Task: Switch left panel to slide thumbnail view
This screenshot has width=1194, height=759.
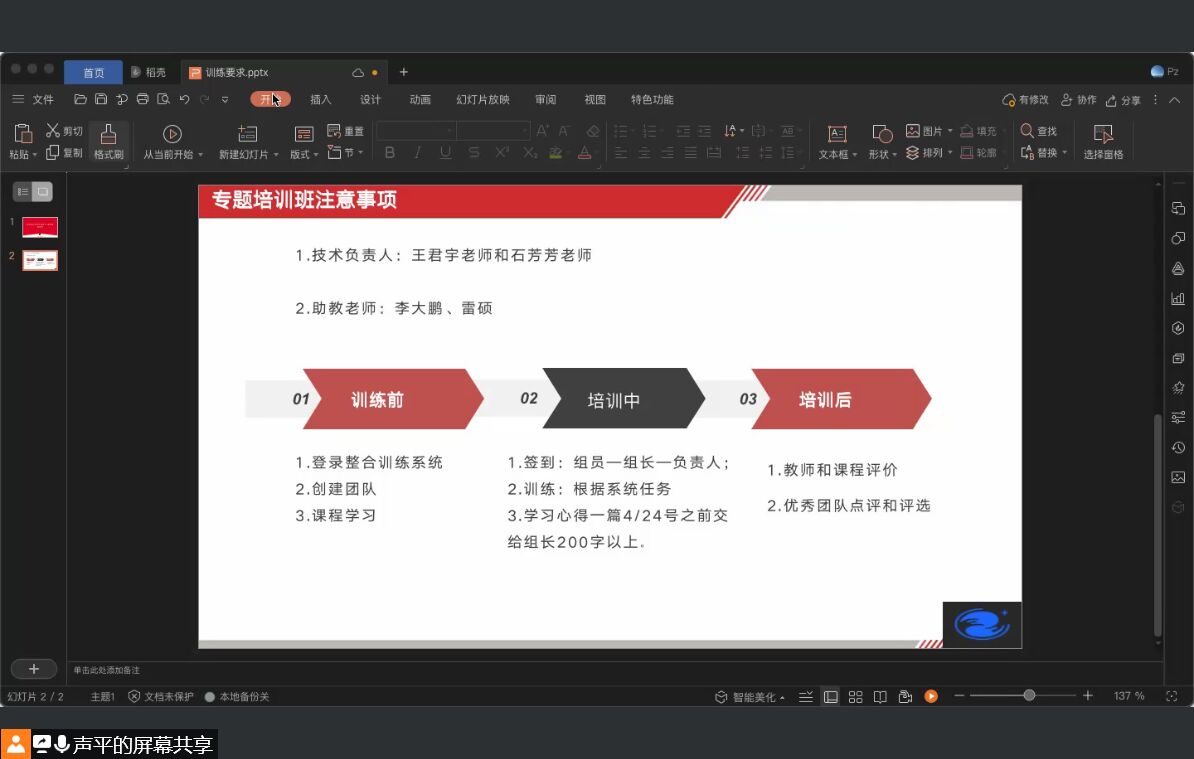Action: click(43, 192)
